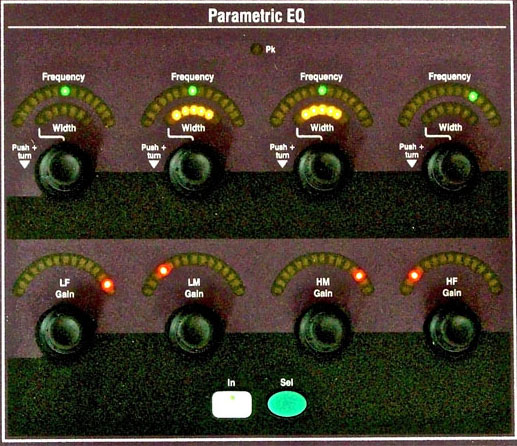Click the LF Frequency/Width knob
This screenshot has width=517, height=446.
tap(63, 169)
